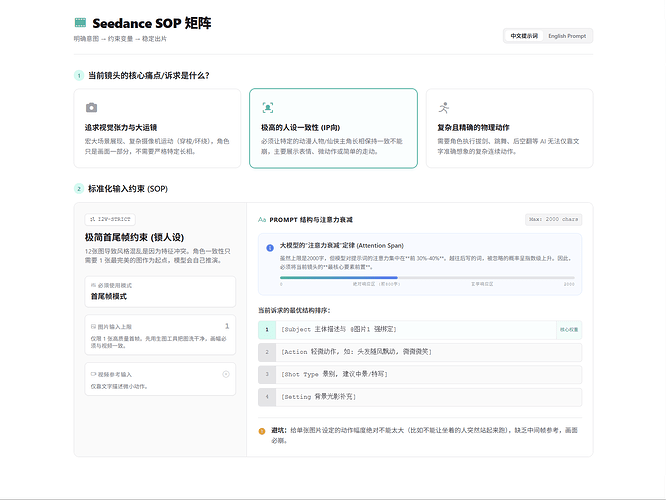Click the Aa icon beside PROMPT heading
Viewport: 666px width, 500px height.
[262, 220]
